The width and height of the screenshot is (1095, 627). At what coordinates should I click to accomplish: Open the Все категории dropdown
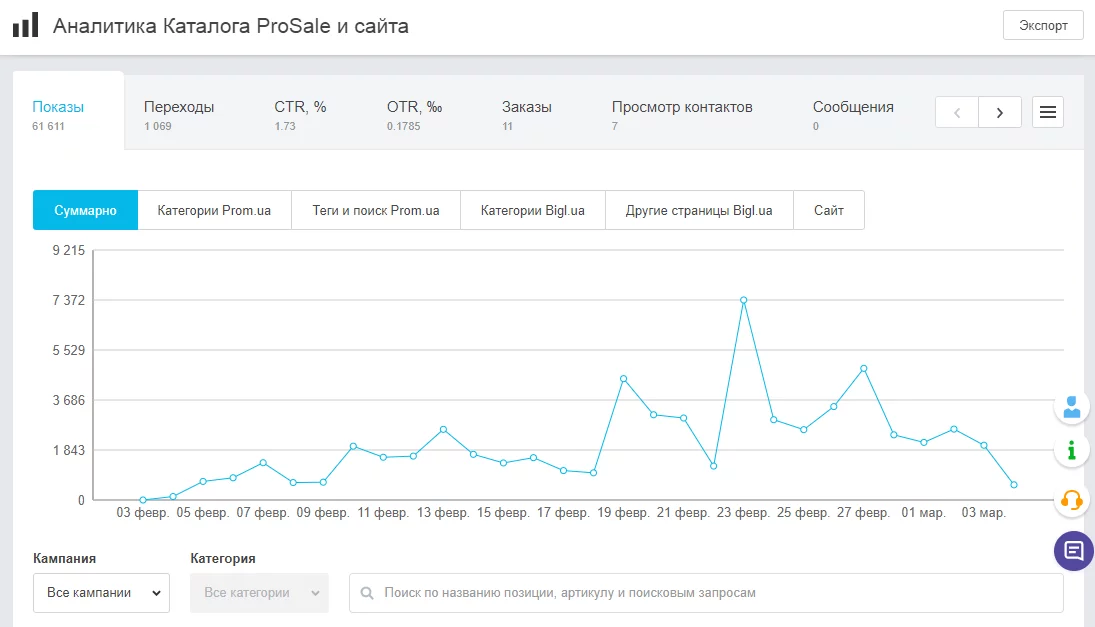pyautogui.click(x=259, y=593)
